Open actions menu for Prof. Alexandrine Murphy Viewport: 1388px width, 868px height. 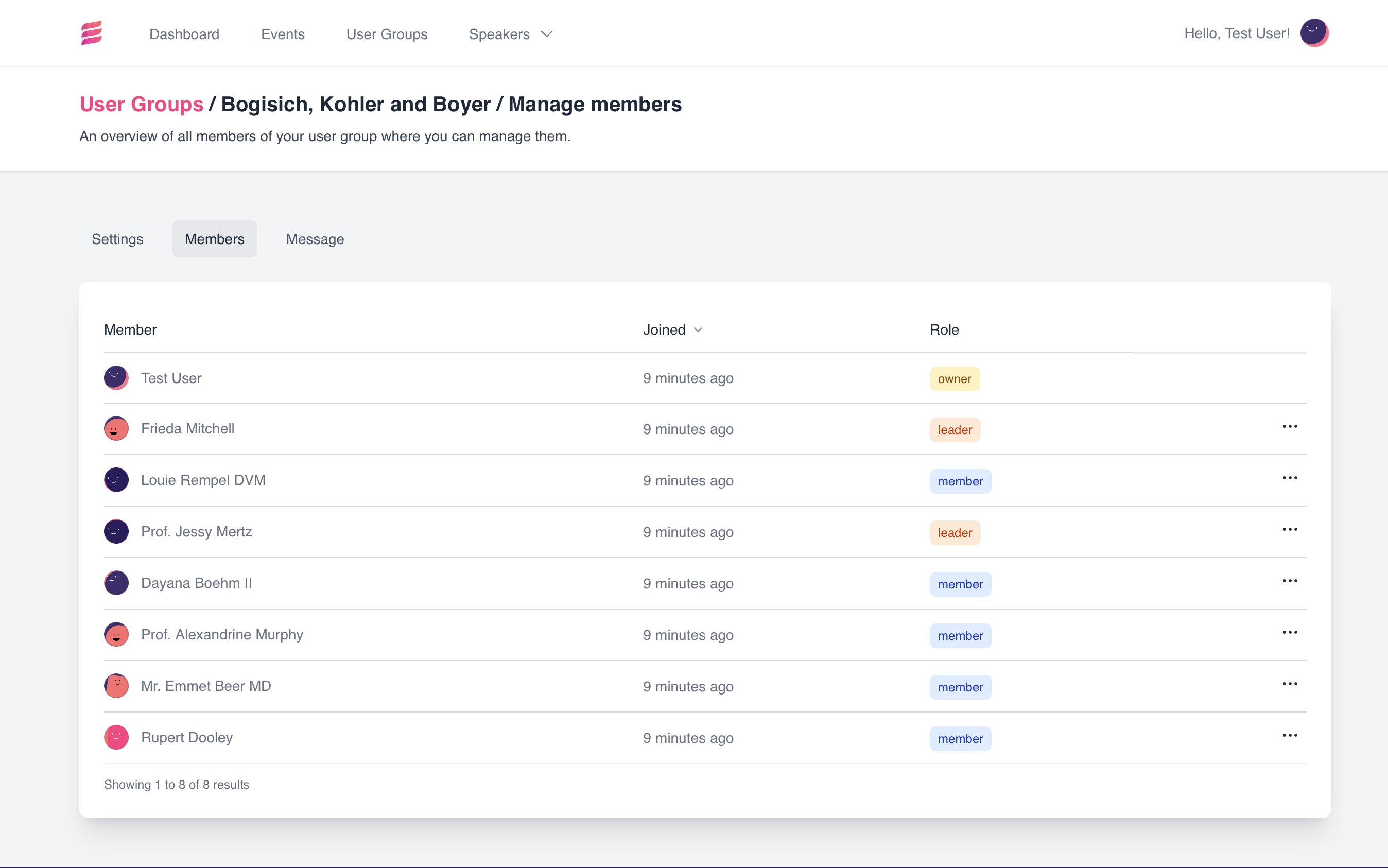coord(1289,633)
